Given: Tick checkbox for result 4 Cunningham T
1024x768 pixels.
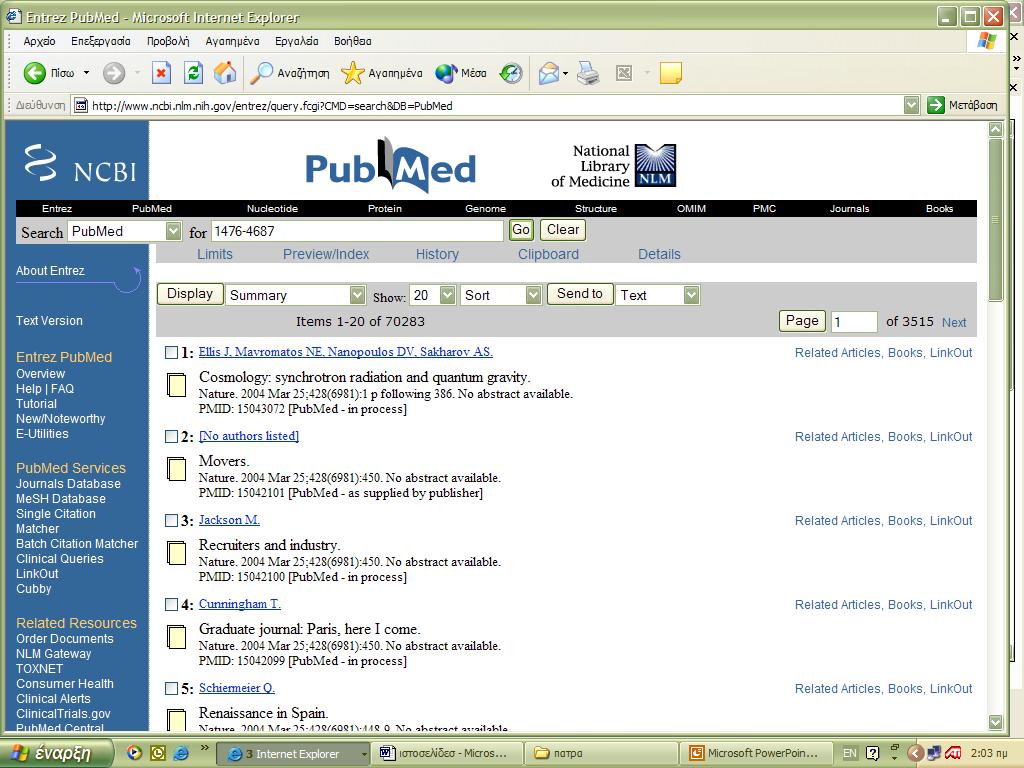Looking at the screenshot, I should (x=171, y=605).
